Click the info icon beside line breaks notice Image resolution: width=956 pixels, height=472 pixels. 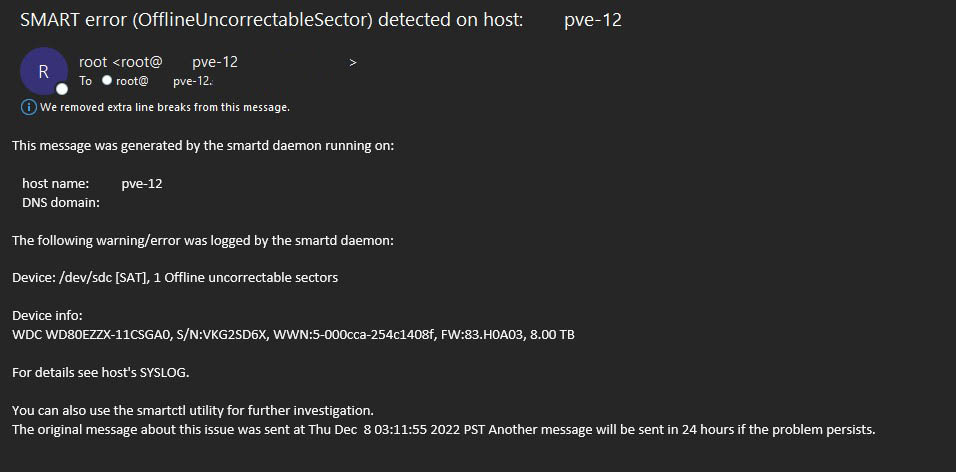[x=28, y=107]
